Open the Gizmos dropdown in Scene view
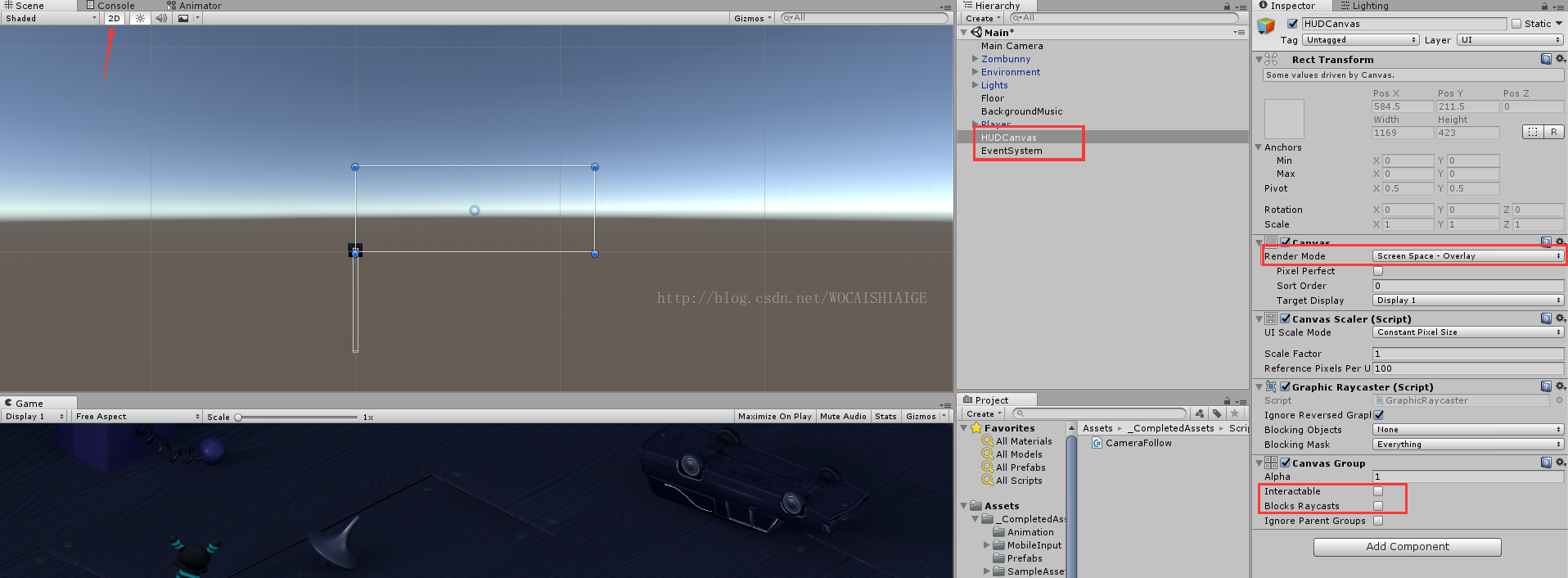 pyautogui.click(x=752, y=18)
